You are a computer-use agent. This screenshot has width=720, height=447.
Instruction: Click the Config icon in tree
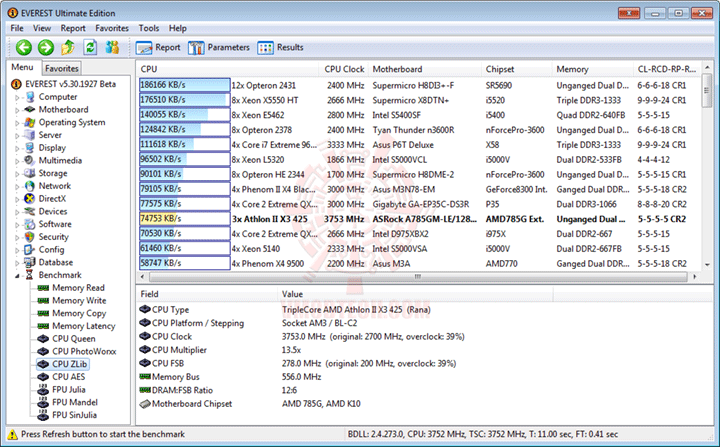click(x=30, y=249)
